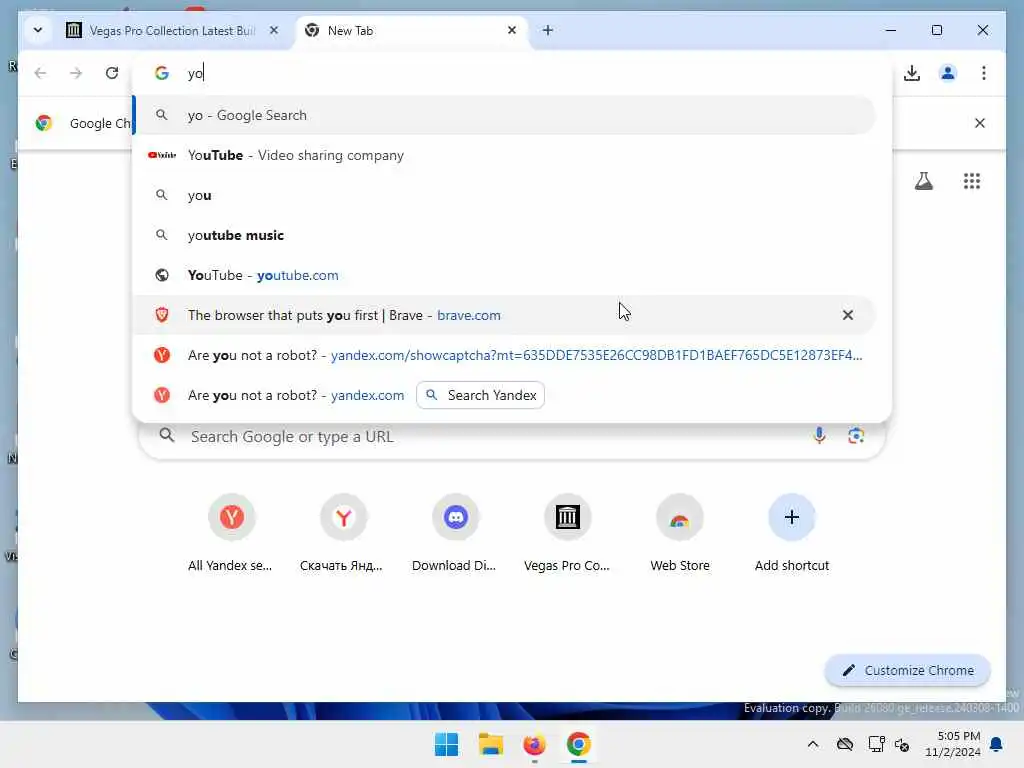This screenshot has height=768, width=1024.
Task: Choose YouTube Video sharing company suggestion
Action: pos(504,155)
